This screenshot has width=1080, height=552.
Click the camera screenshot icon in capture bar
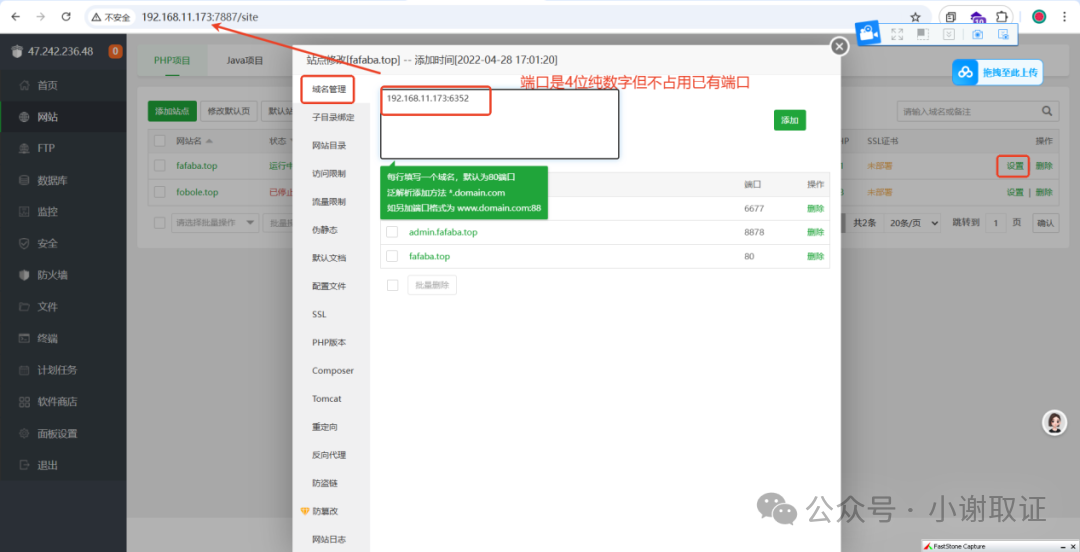(977, 34)
